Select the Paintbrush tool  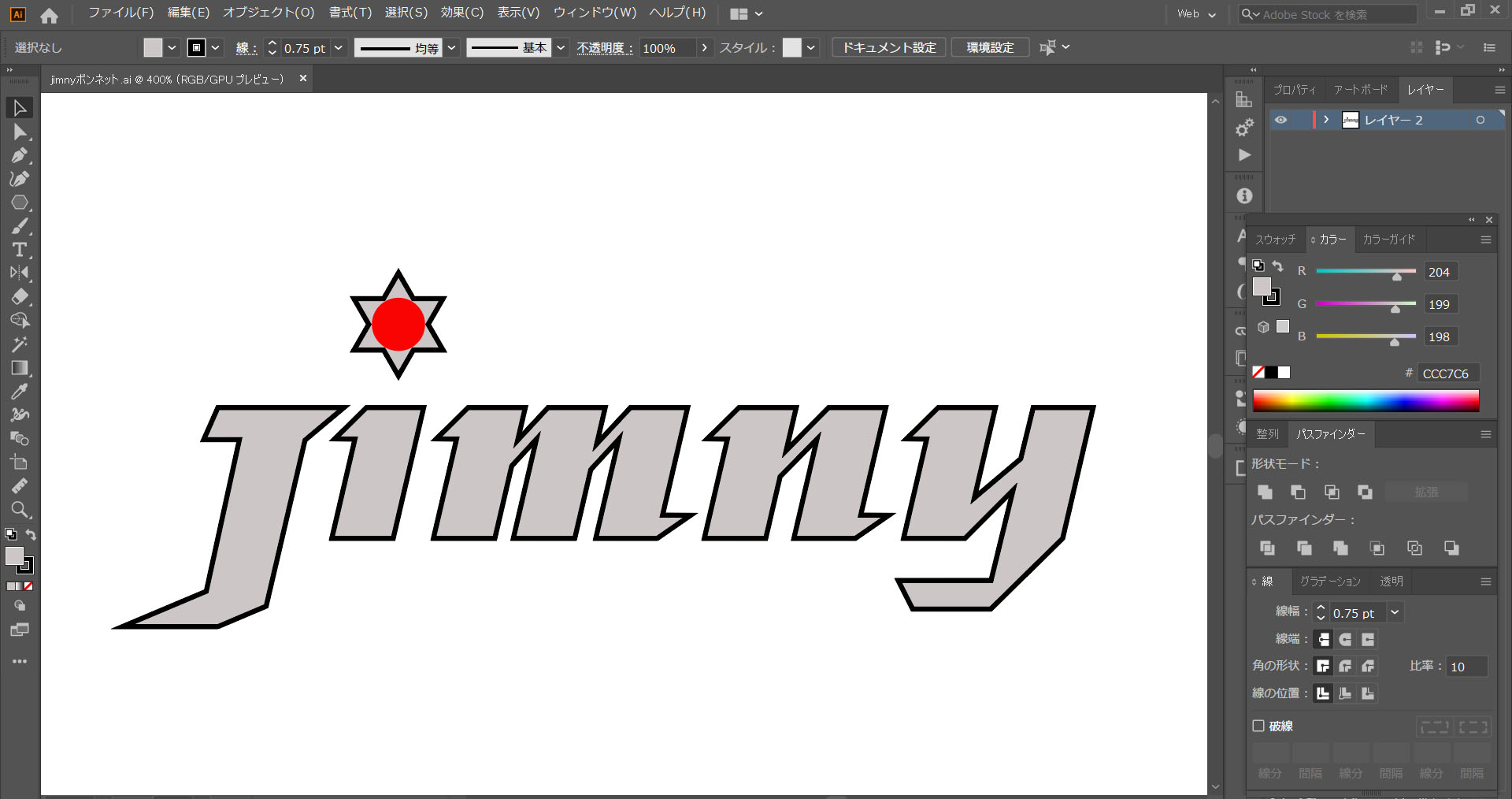(20, 226)
